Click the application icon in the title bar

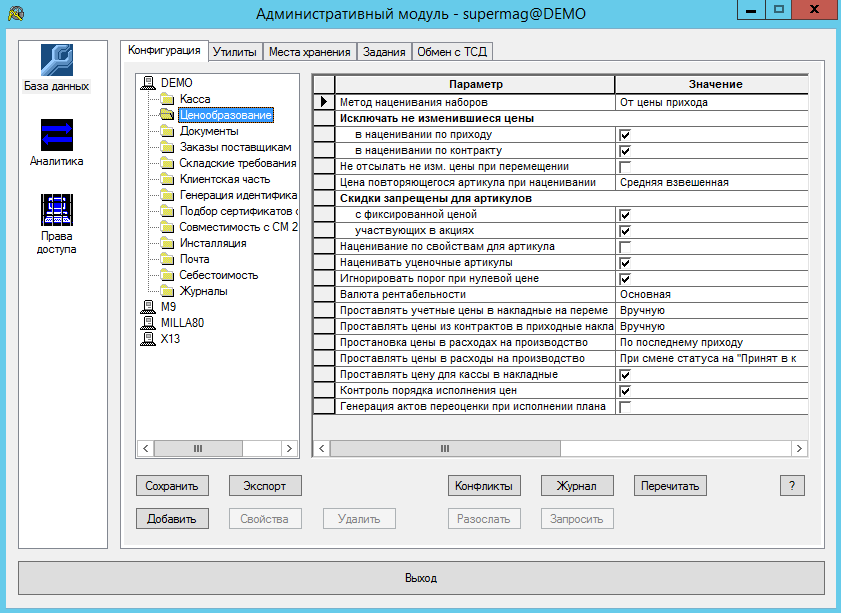click(x=16, y=13)
